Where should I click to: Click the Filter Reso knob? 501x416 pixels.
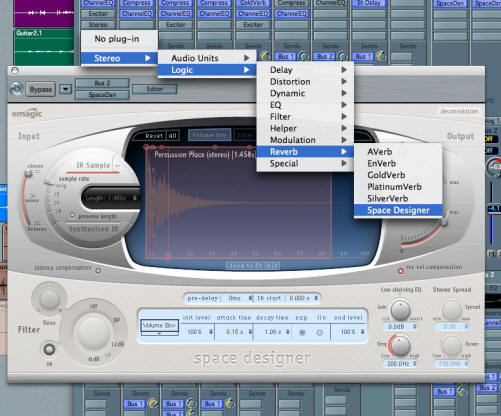(x=49, y=298)
